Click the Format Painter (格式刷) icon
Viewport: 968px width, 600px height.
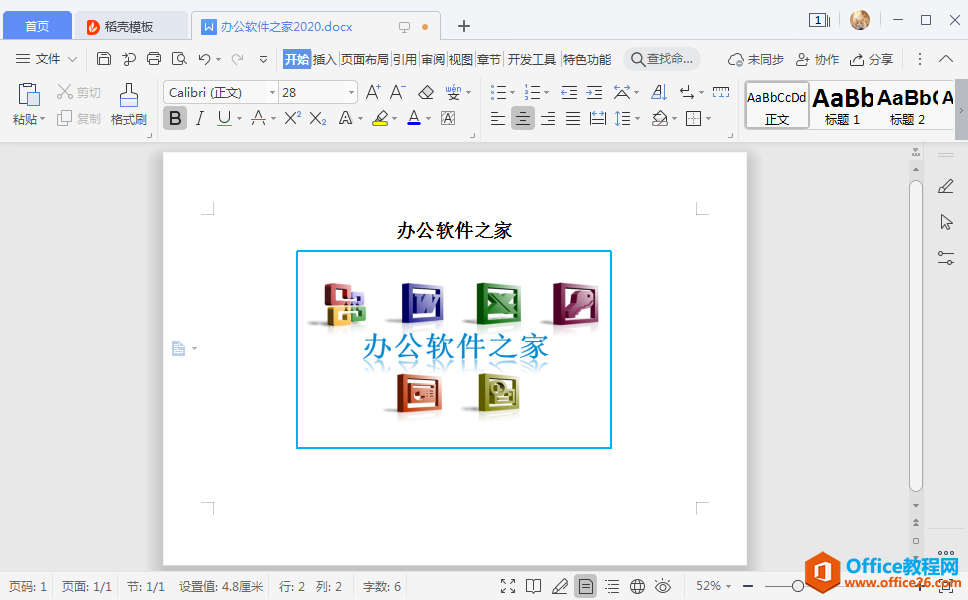pos(128,104)
